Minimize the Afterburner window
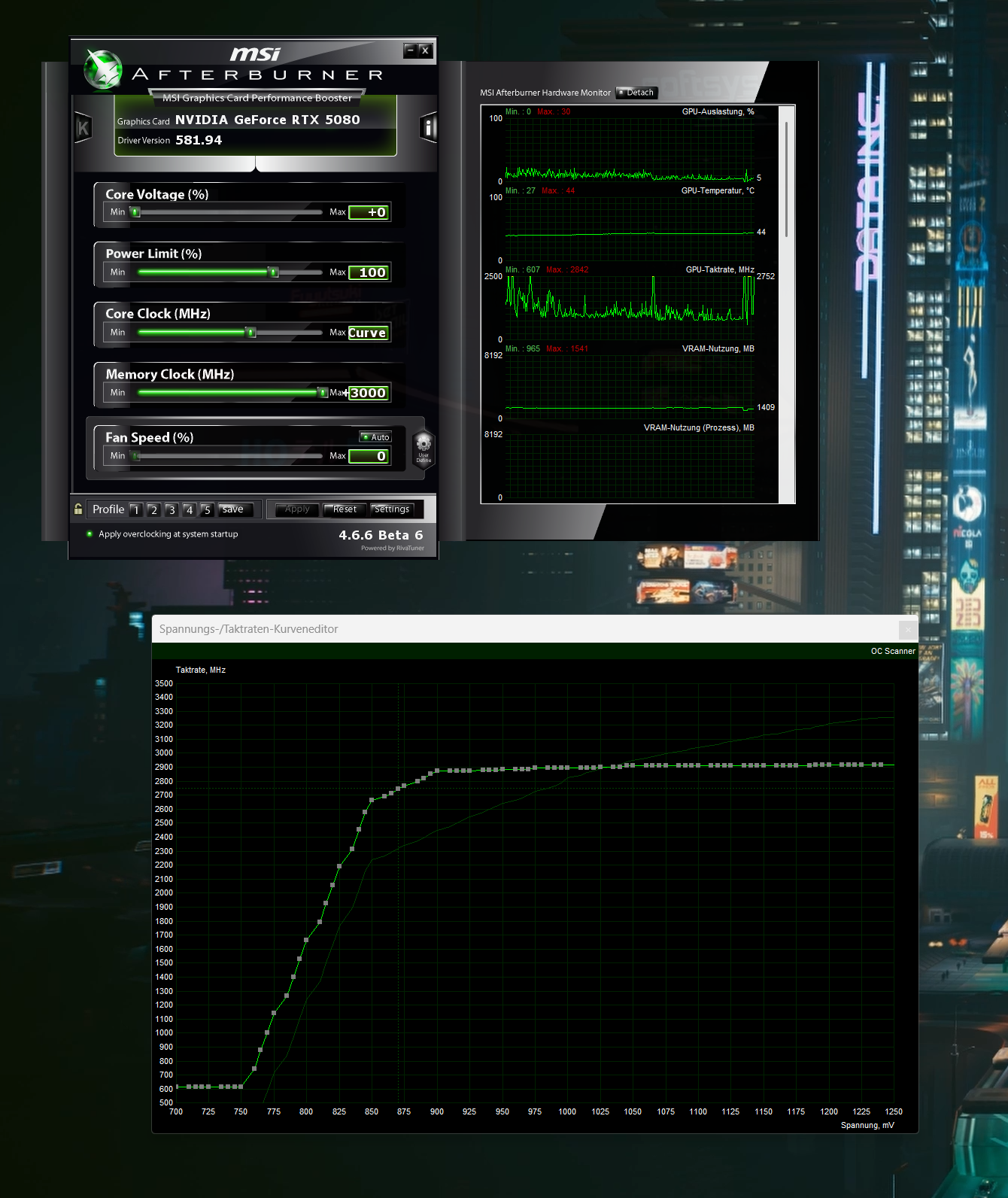 click(x=410, y=50)
